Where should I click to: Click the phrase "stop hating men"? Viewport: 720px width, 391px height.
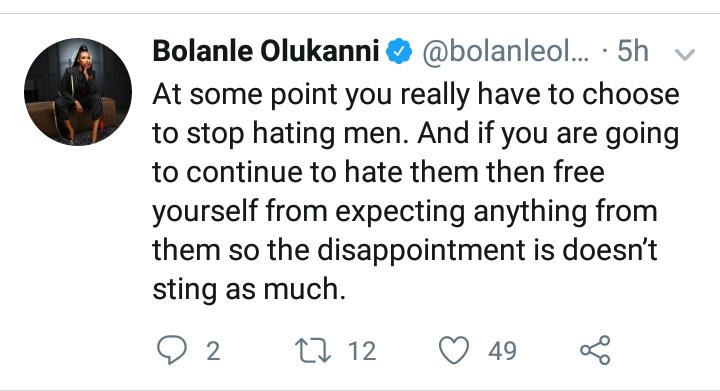(298, 134)
